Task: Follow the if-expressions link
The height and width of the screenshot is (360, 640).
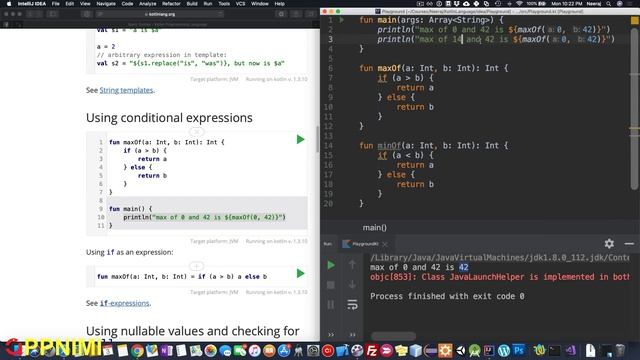Action: point(124,303)
